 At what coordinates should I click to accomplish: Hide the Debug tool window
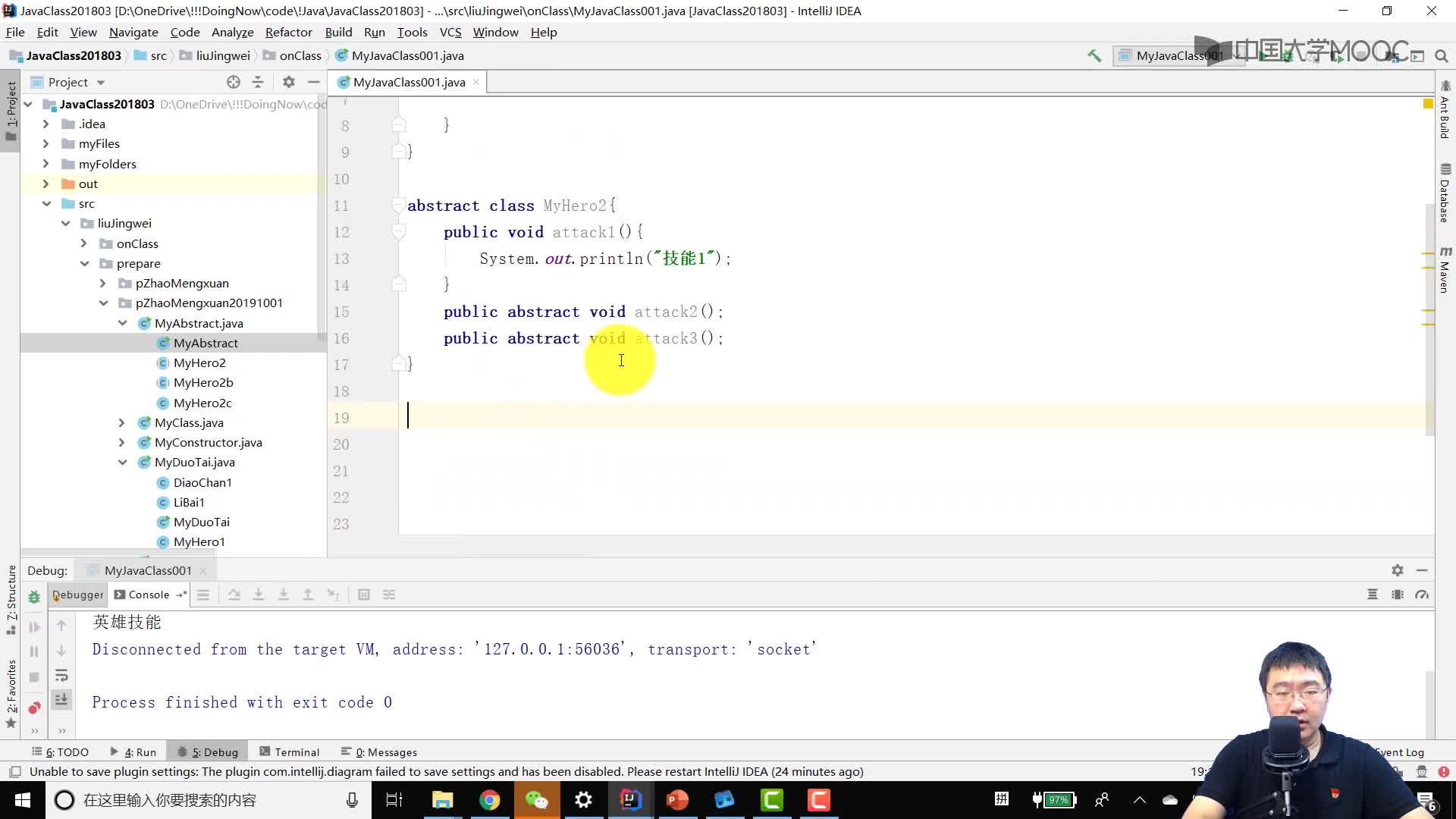coord(1422,570)
